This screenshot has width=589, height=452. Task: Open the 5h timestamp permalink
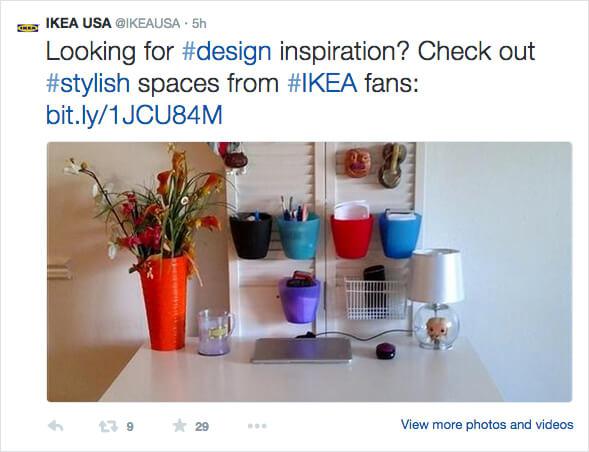[199, 24]
